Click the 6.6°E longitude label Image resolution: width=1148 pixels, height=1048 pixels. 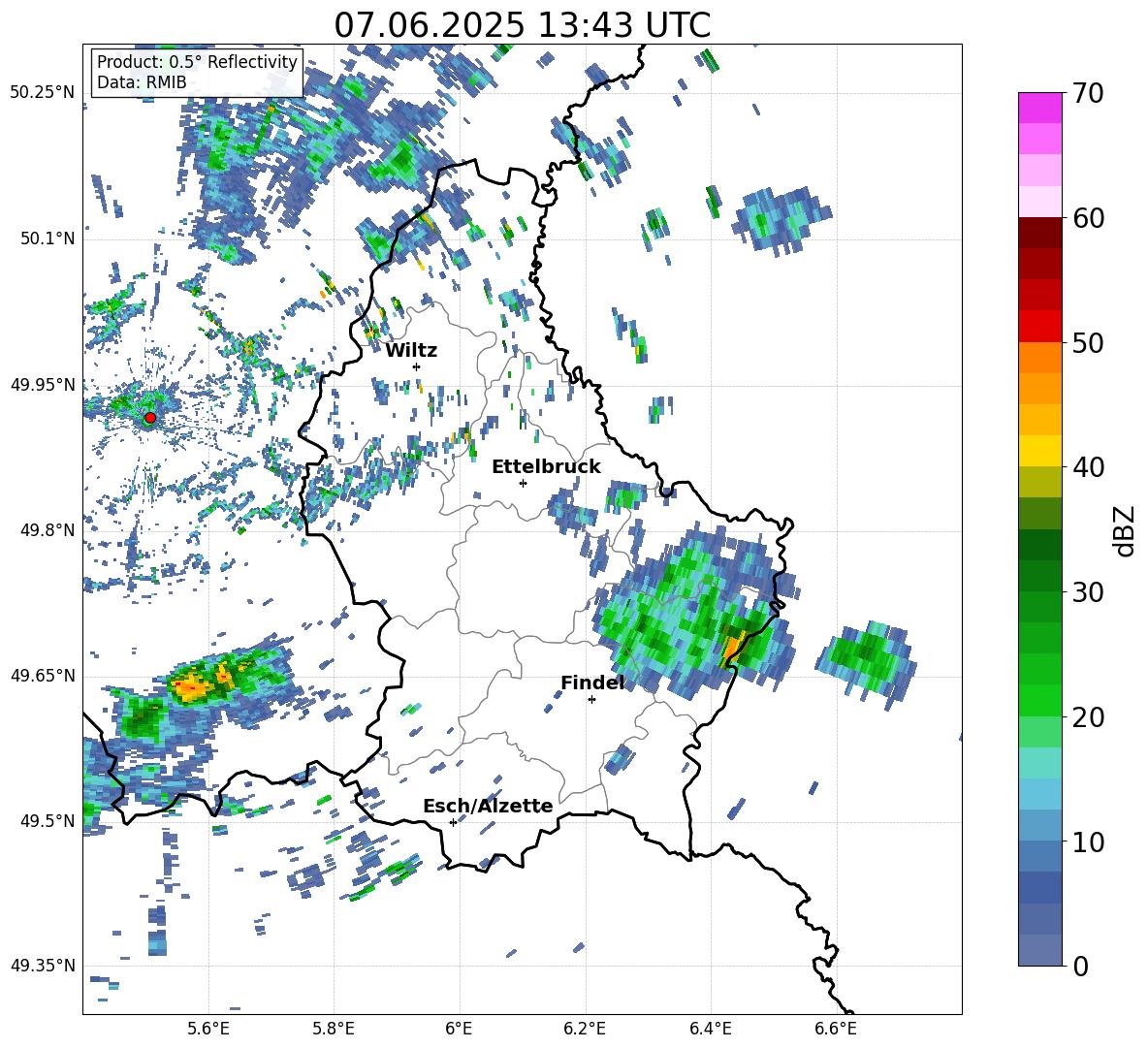pos(836,1029)
